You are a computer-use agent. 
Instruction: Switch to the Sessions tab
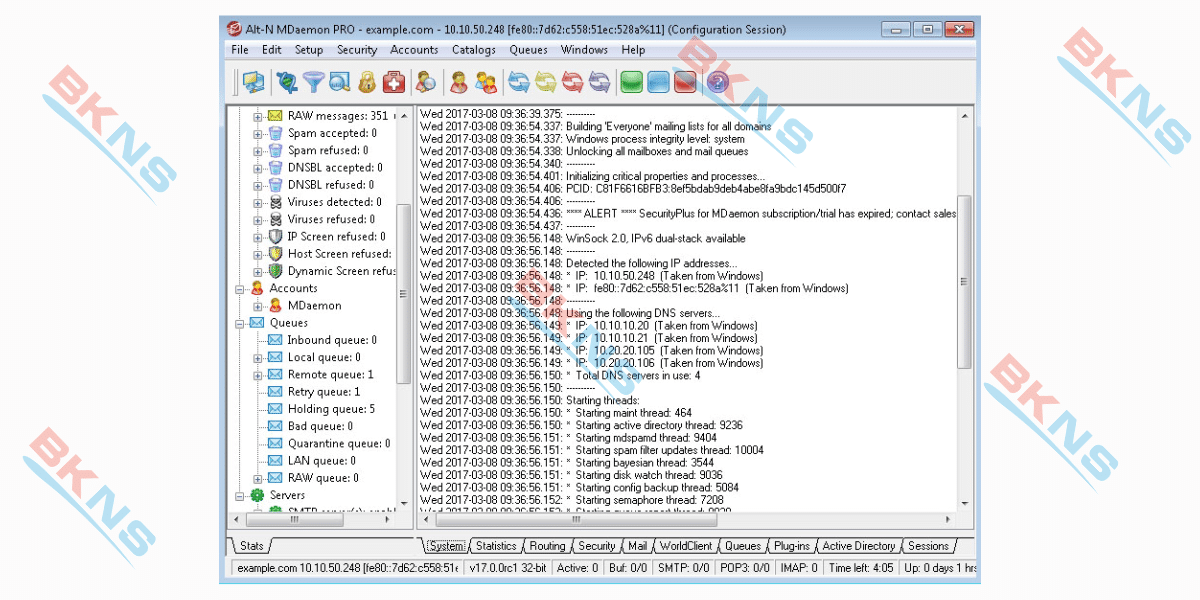tap(928, 546)
